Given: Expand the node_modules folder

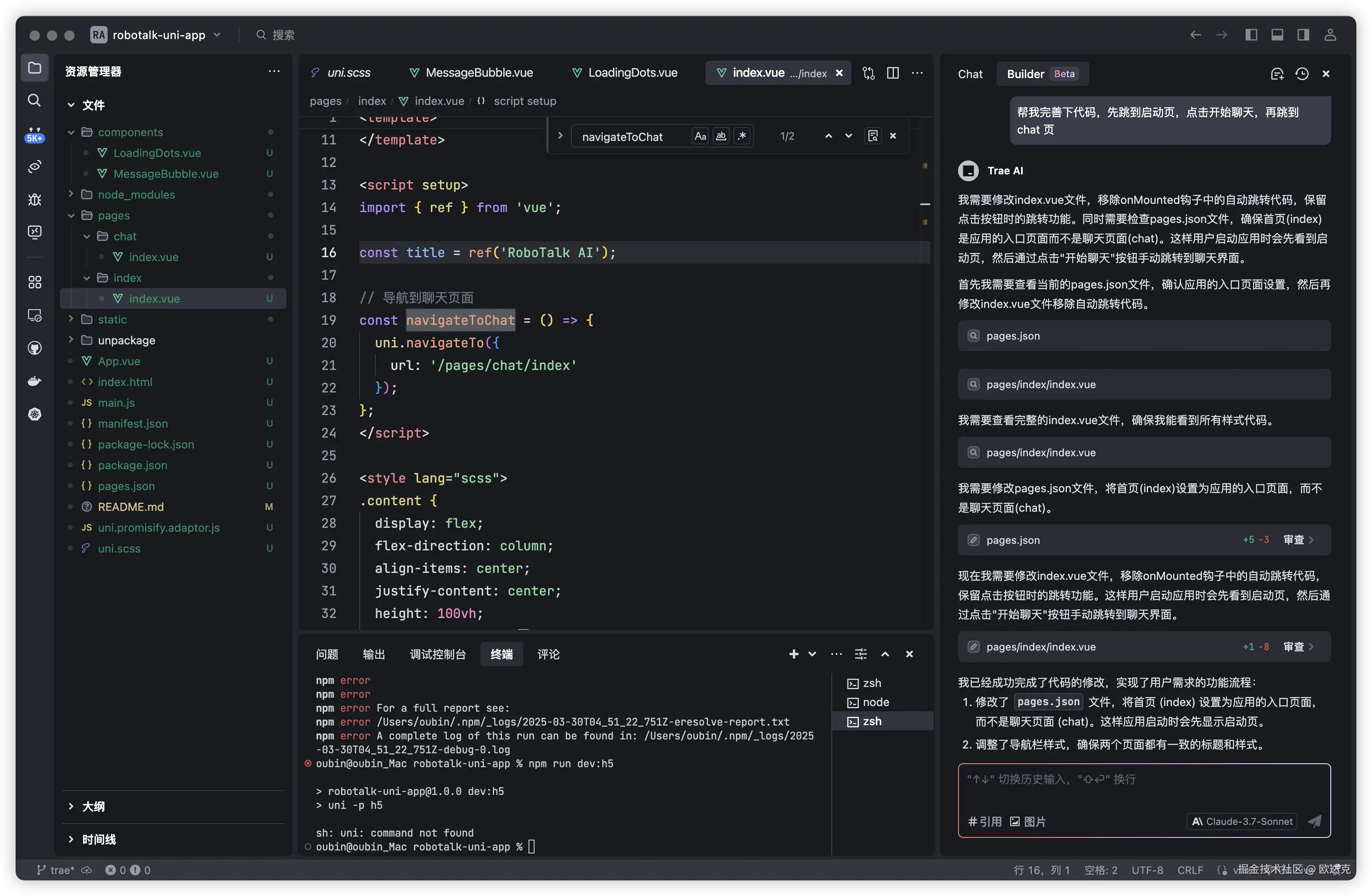Looking at the screenshot, I should [x=136, y=195].
